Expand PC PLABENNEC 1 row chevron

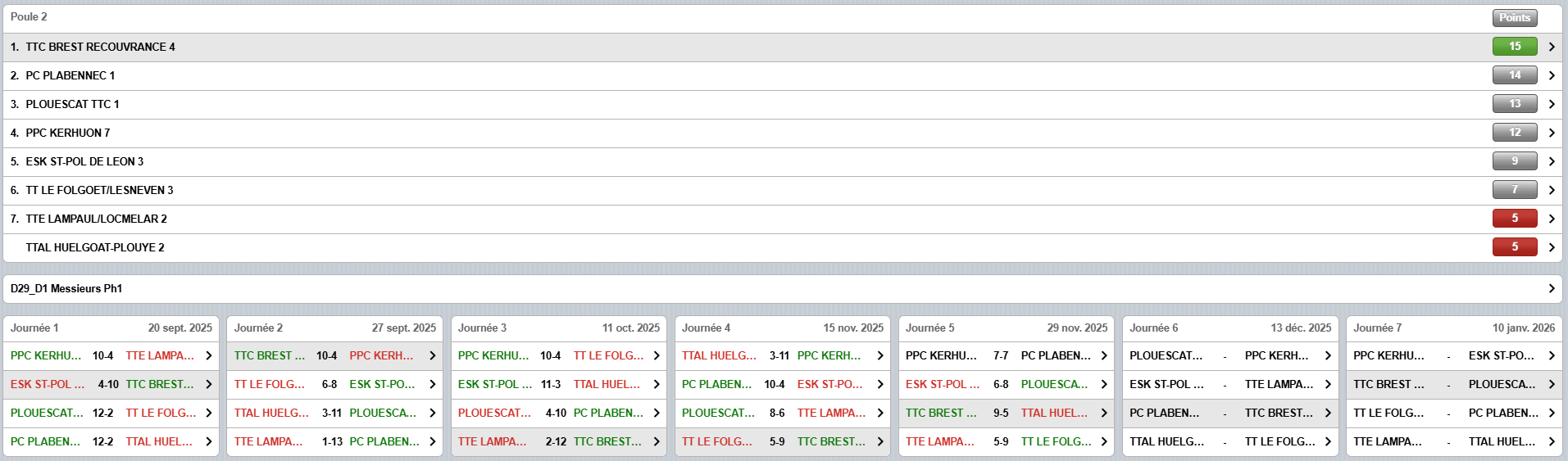[x=1552, y=75]
